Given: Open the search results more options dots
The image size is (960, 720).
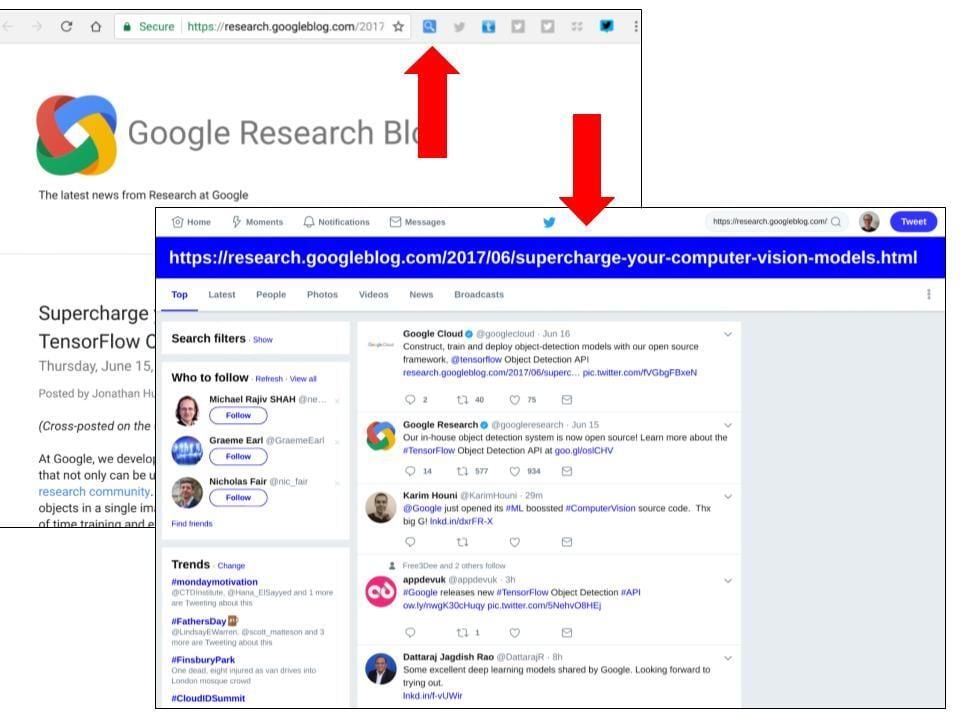Looking at the screenshot, I should (929, 294).
